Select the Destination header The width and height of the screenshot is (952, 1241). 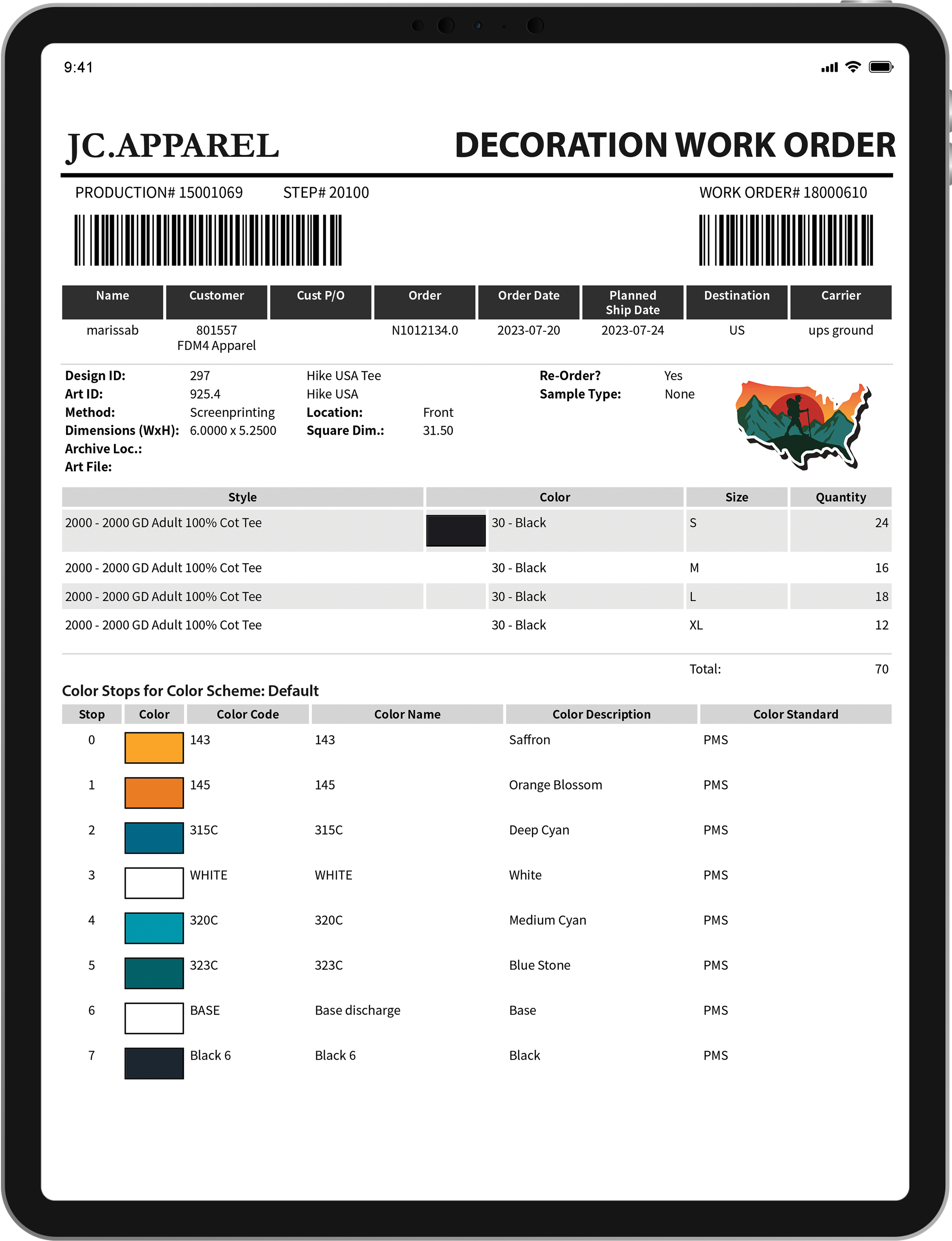click(x=737, y=295)
